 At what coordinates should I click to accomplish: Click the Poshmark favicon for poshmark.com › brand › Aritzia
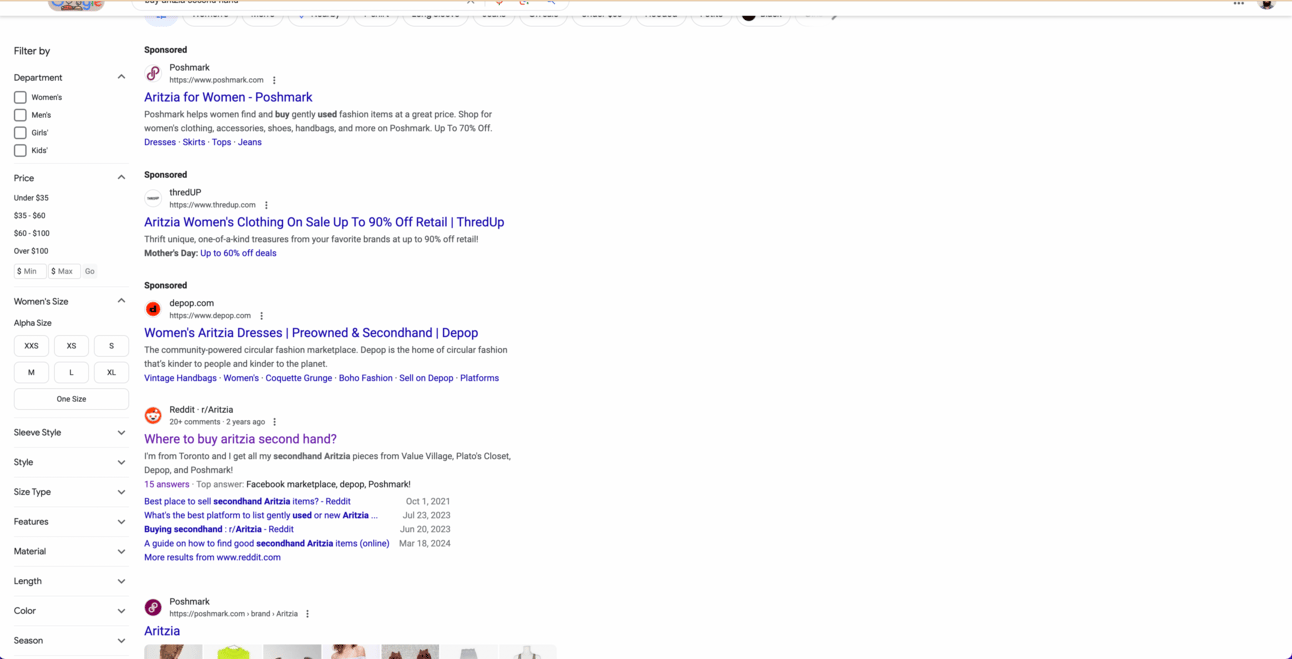(153, 607)
